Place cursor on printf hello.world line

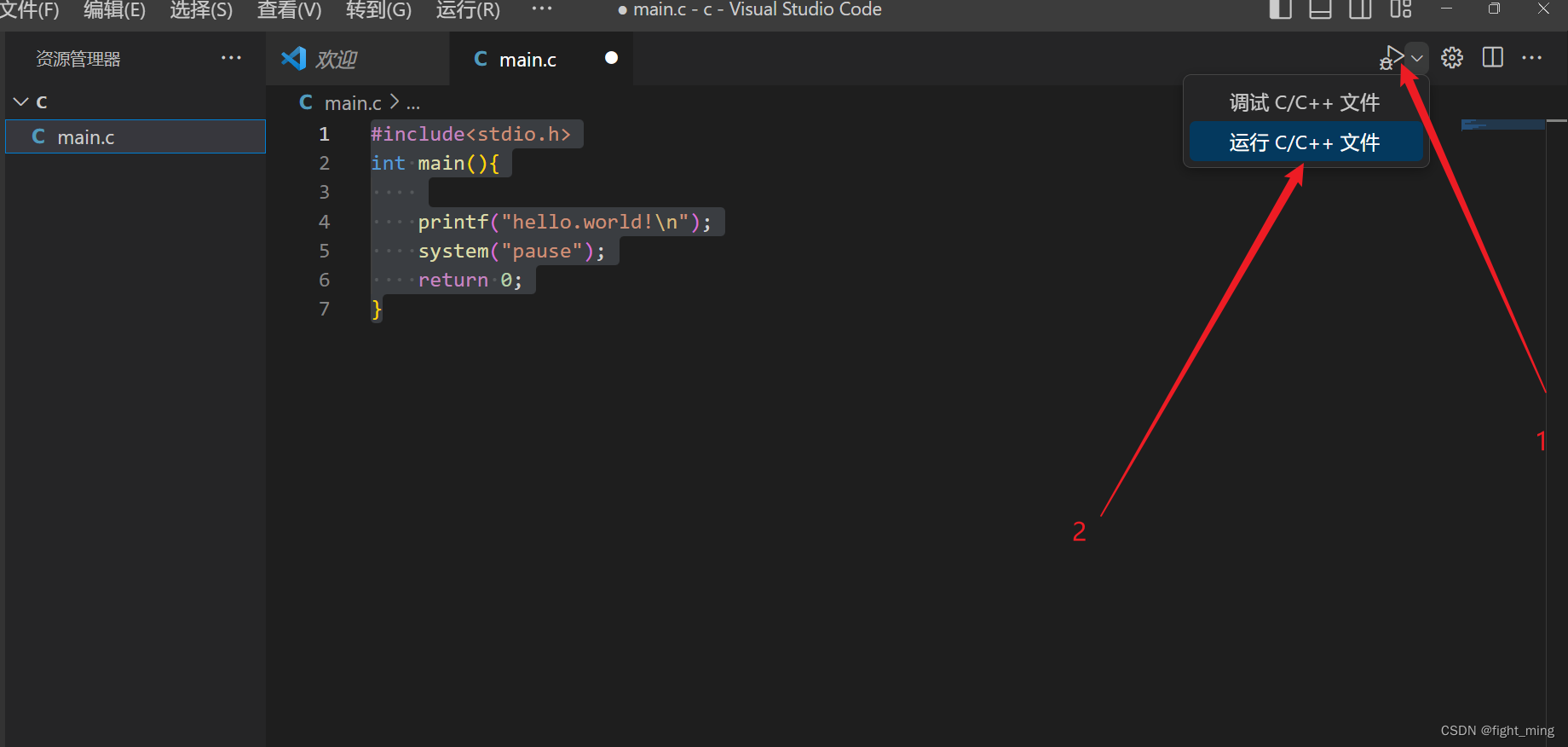click(x=564, y=222)
